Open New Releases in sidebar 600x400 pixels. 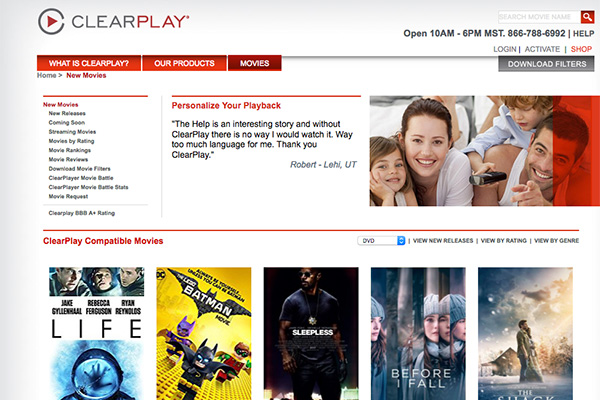coord(67,113)
